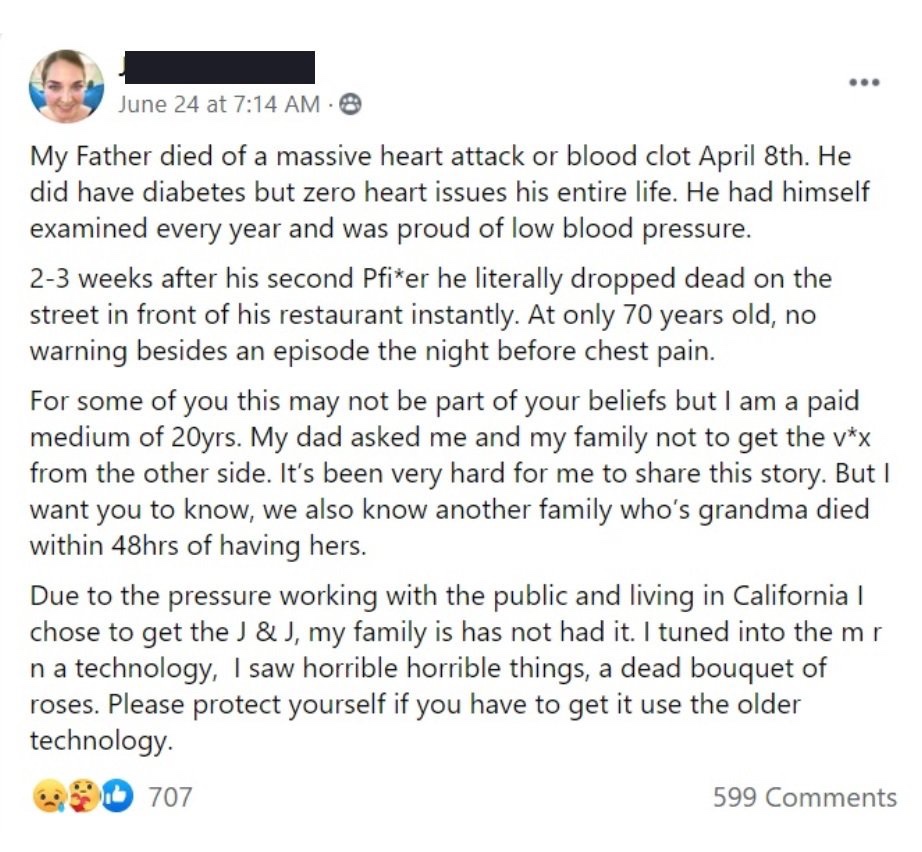Click the audience privacy icon beside timestamp
Screen dimensions: 922x852
pyautogui.click(x=351, y=104)
